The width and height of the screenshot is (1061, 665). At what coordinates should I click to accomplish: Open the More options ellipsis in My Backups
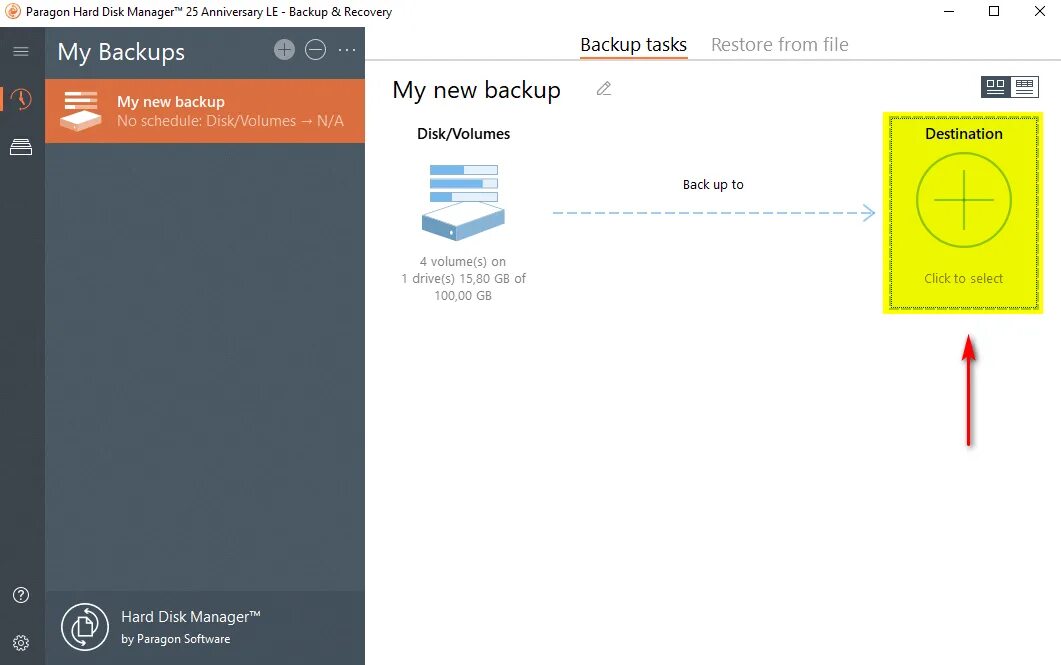click(347, 50)
